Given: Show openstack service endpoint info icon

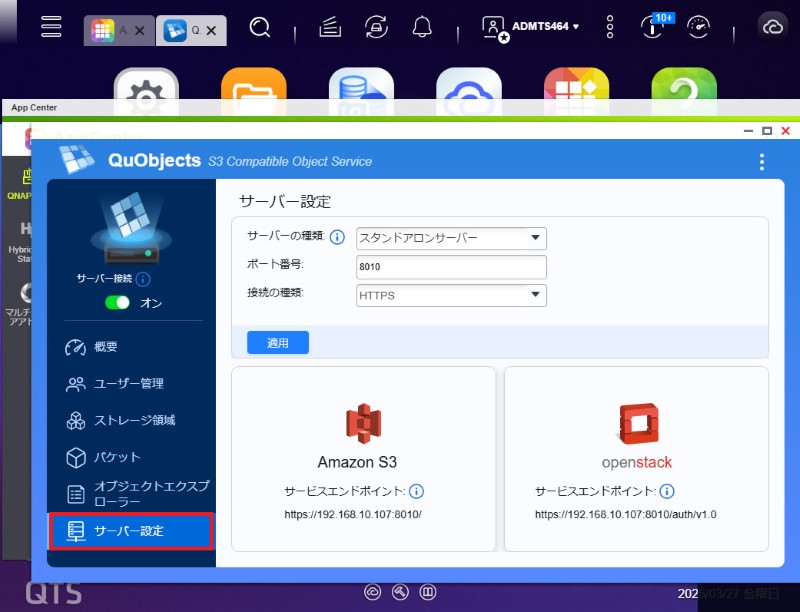Looking at the screenshot, I should click(x=667, y=491).
